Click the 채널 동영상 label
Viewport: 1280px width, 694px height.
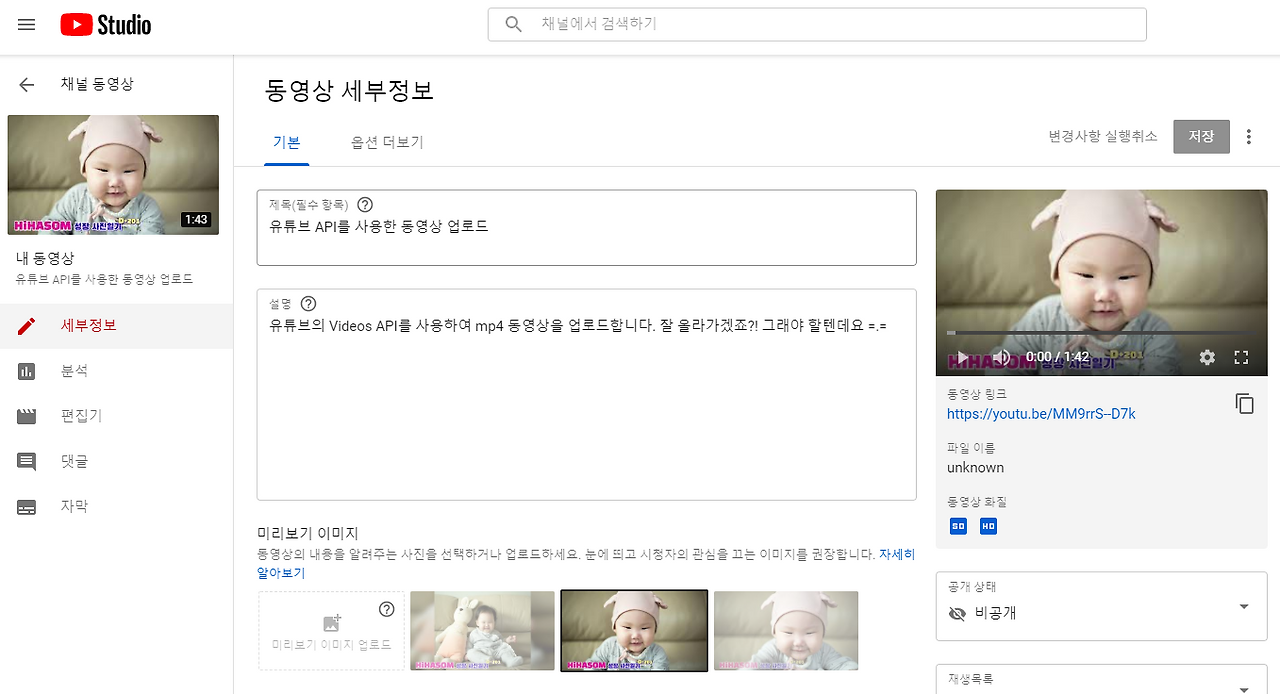97,85
